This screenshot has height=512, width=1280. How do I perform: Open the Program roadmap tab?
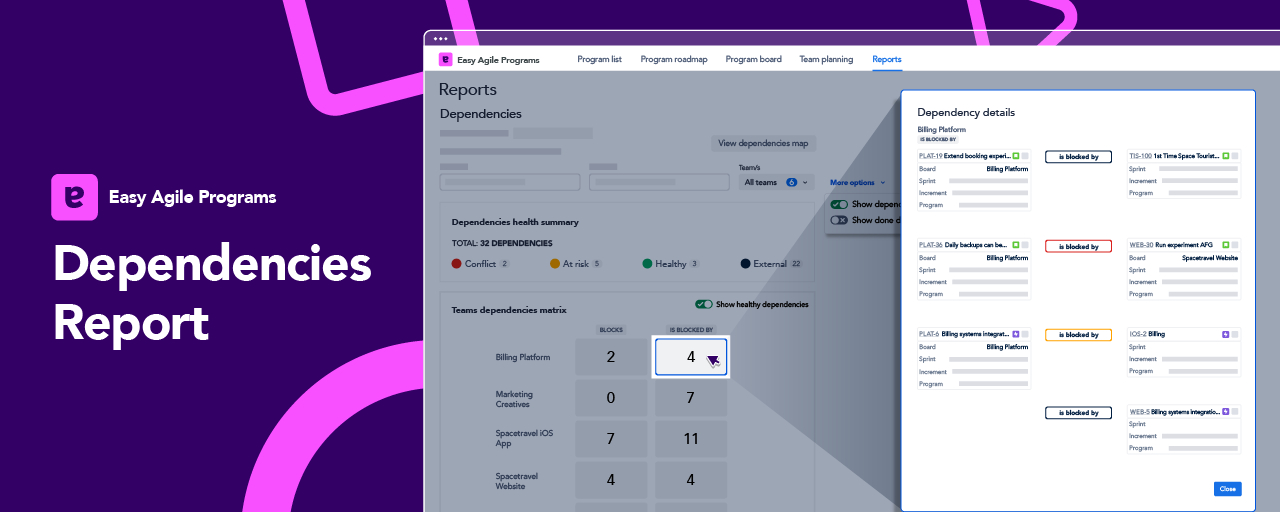pos(674,59)
